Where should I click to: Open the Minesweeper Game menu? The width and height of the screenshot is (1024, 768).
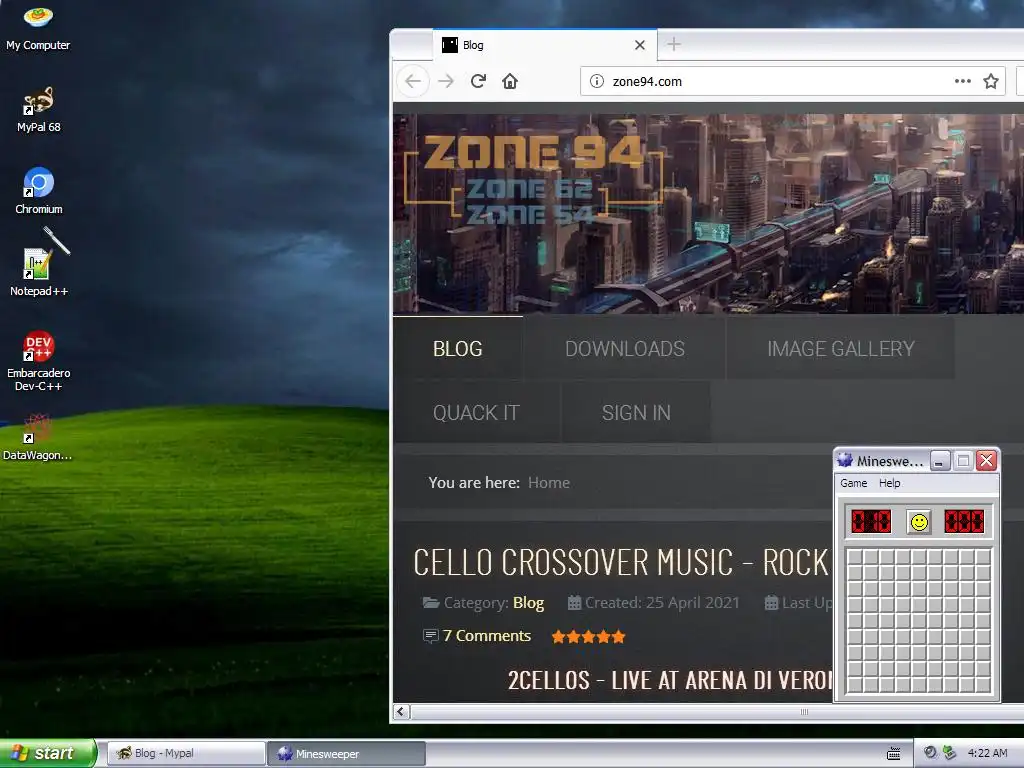854,483
